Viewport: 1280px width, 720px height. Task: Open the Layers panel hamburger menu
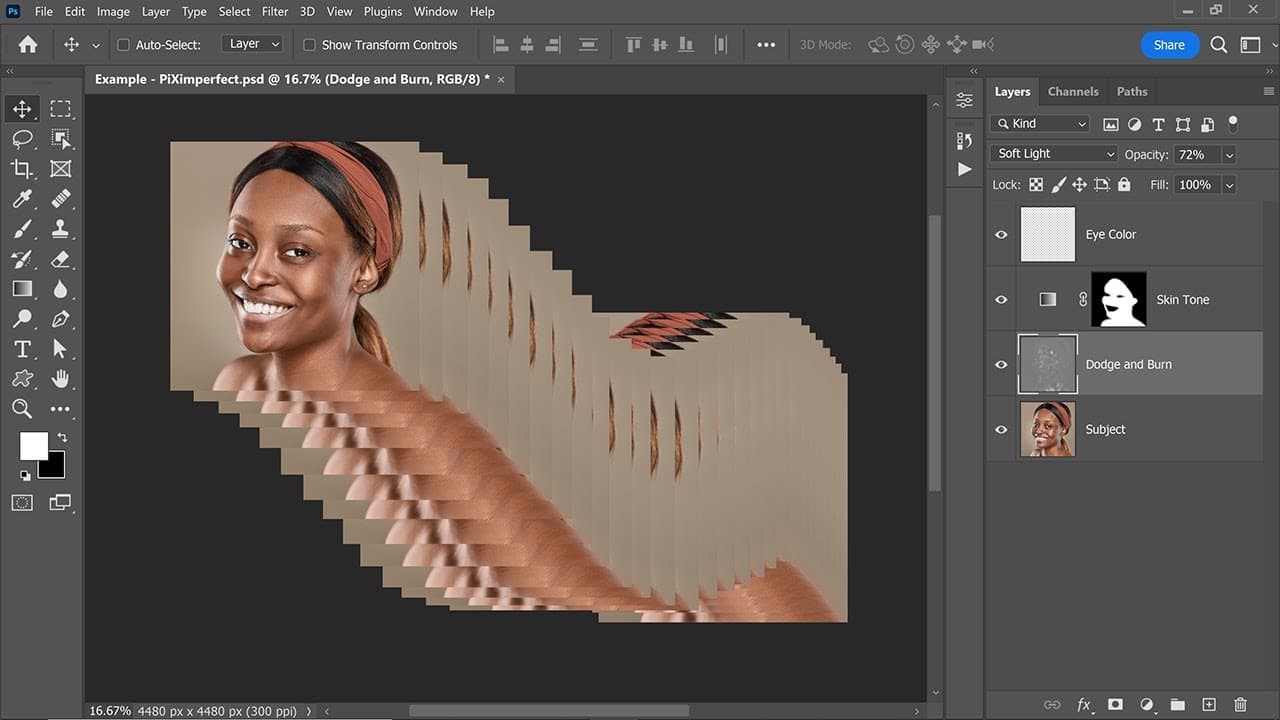pos(1269,91)
